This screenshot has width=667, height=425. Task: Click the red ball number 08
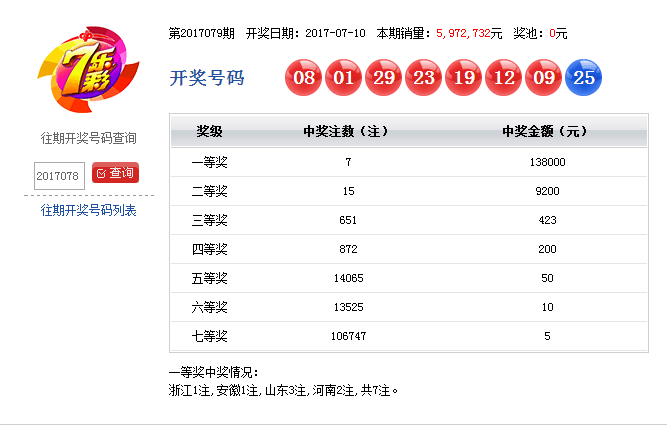(x=304, y=79)
